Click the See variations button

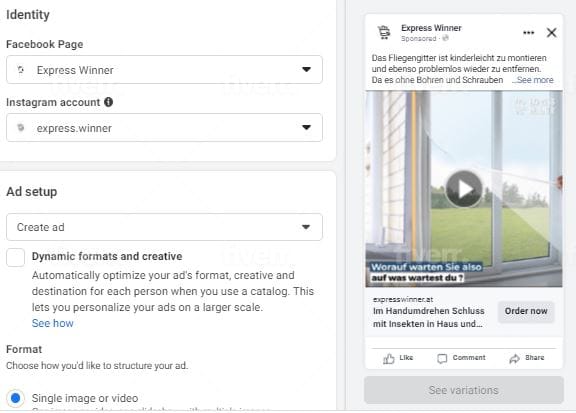tap(464, 390)
